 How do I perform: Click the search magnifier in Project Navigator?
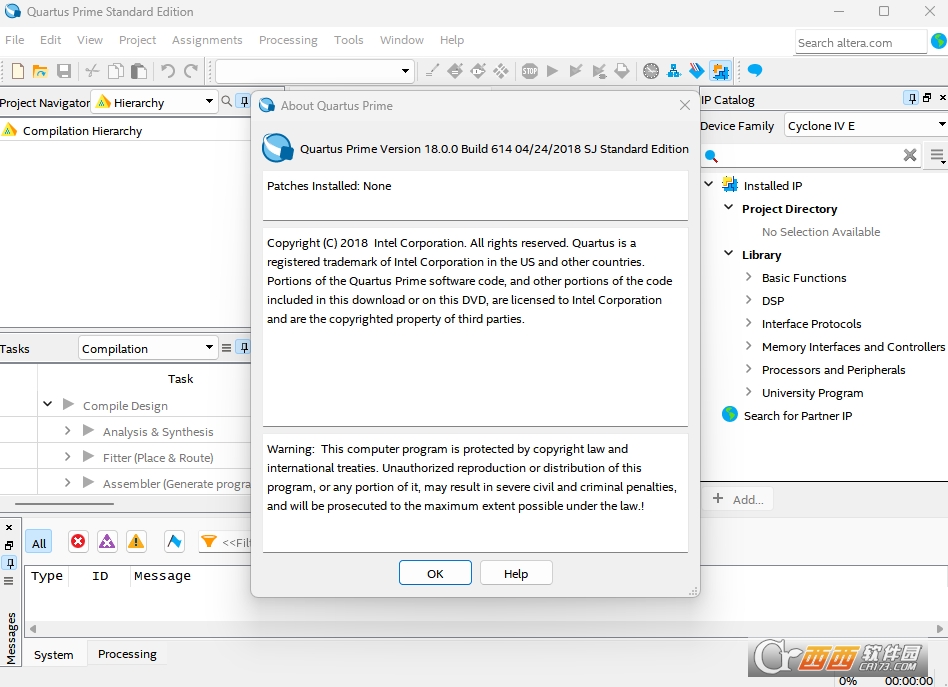tap(226, 102)
